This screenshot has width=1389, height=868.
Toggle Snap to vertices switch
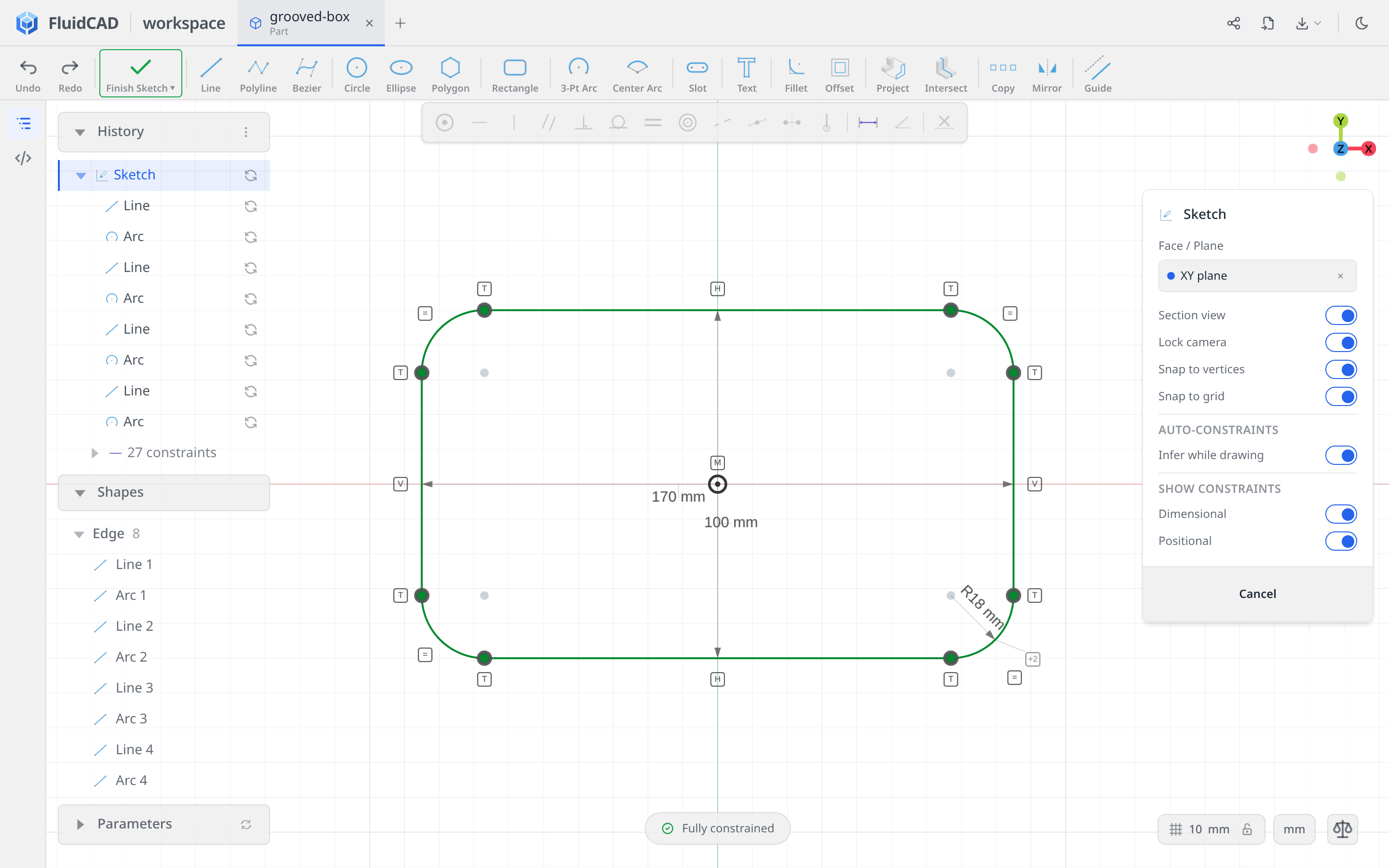click(x=1341, y=369)
